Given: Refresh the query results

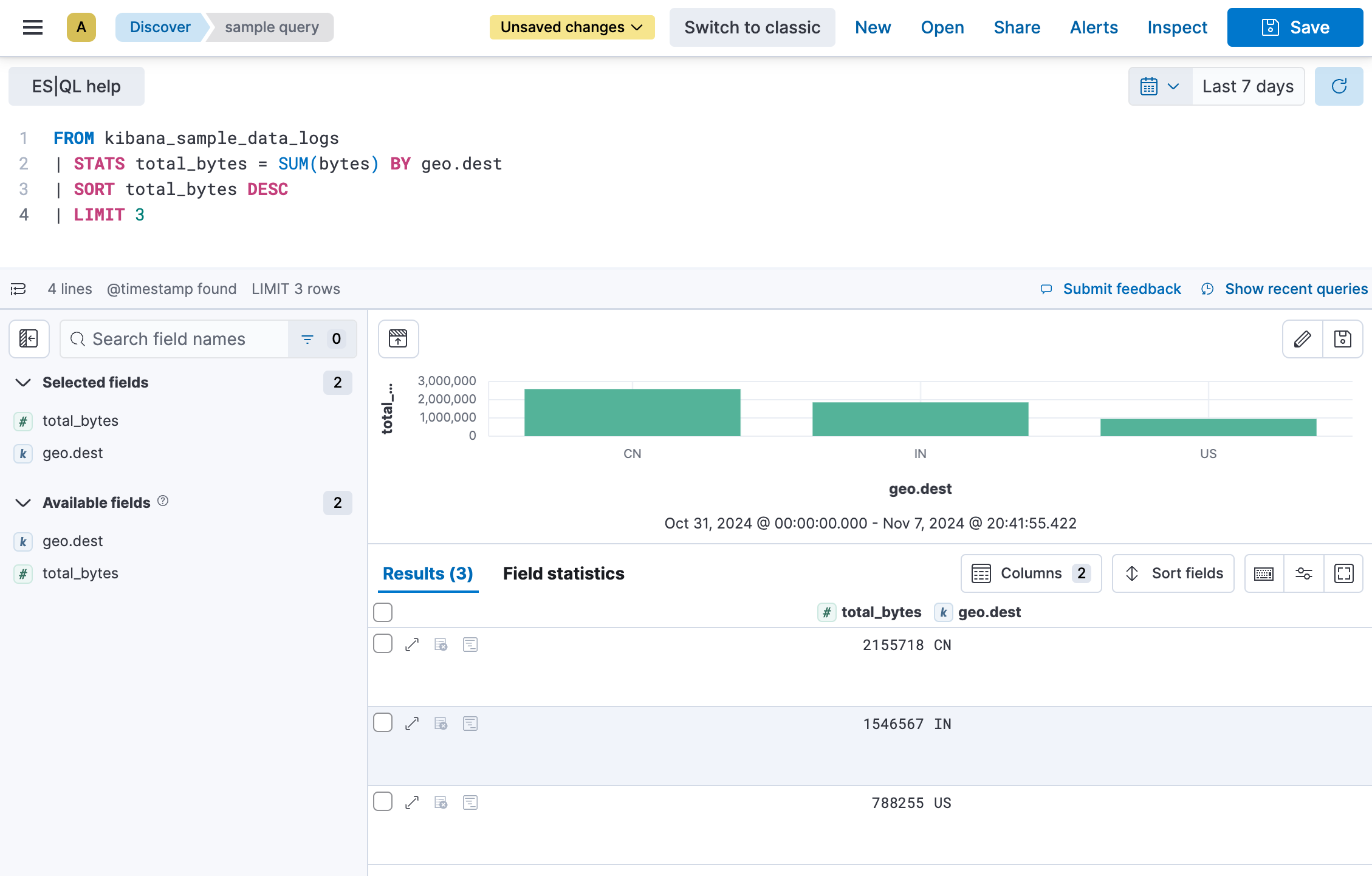Looking at the screenshot, I should pos(1339,86).
